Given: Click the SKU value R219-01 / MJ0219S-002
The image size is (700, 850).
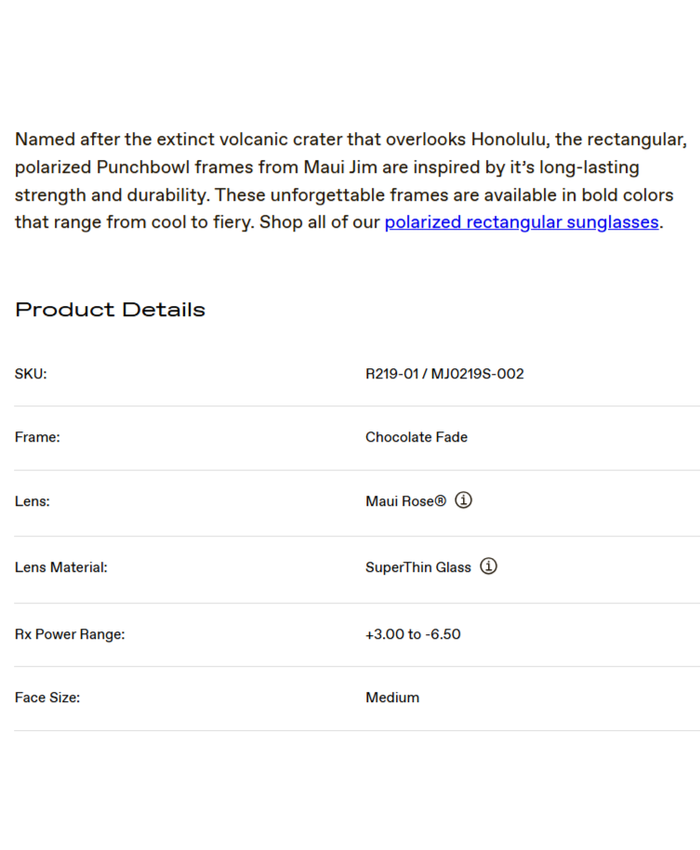Looking at the screenshot, I should (x=444, y=374).
